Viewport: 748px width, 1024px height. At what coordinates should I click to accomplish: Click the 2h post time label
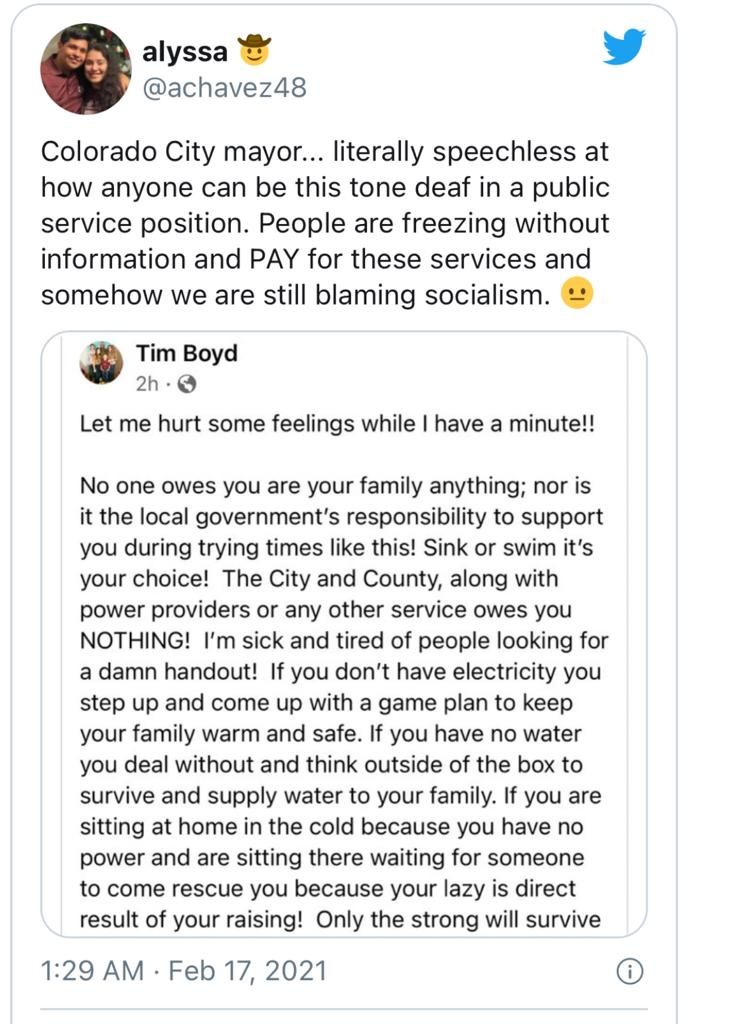147,384
